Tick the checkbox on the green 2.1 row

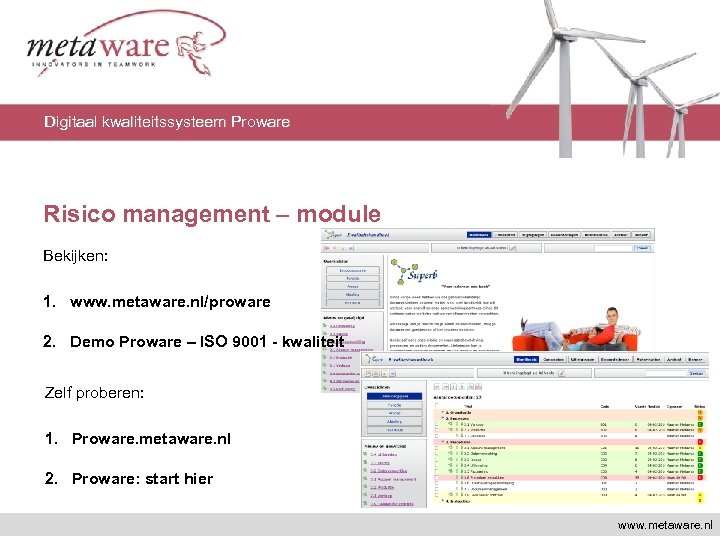[x=437, y=425]
